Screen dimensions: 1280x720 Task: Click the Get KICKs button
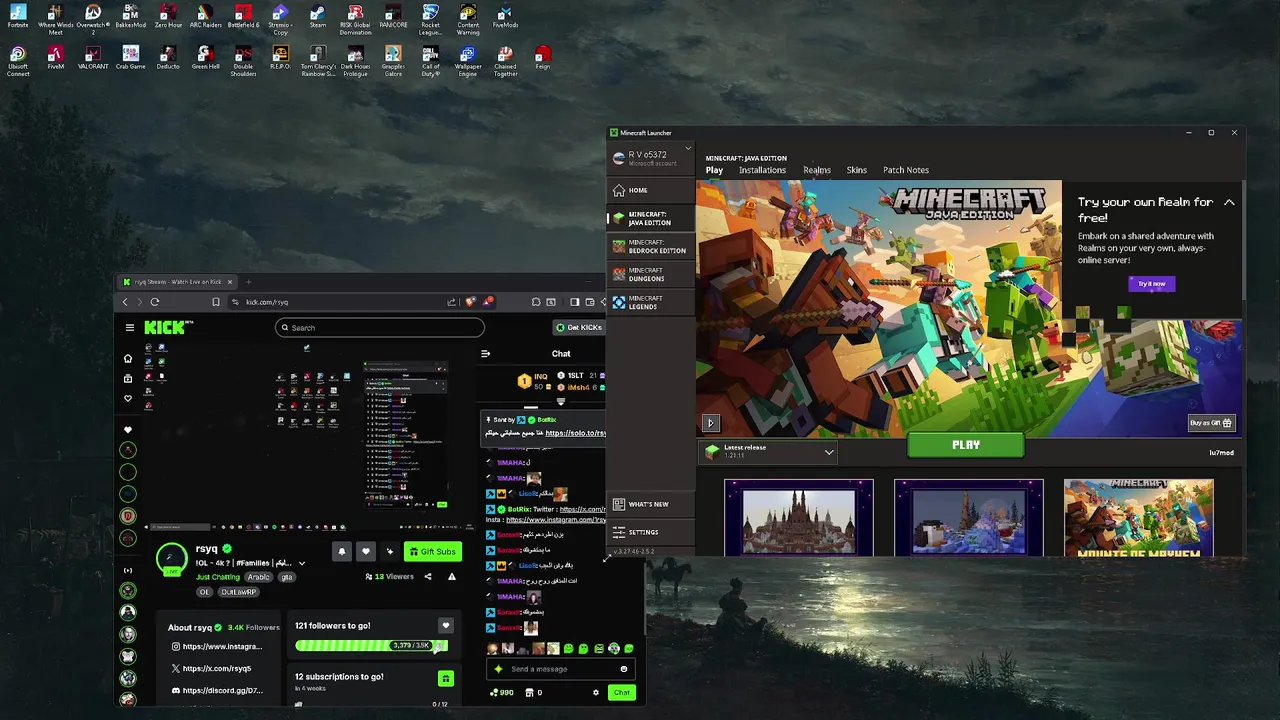(x=580, y=327)
